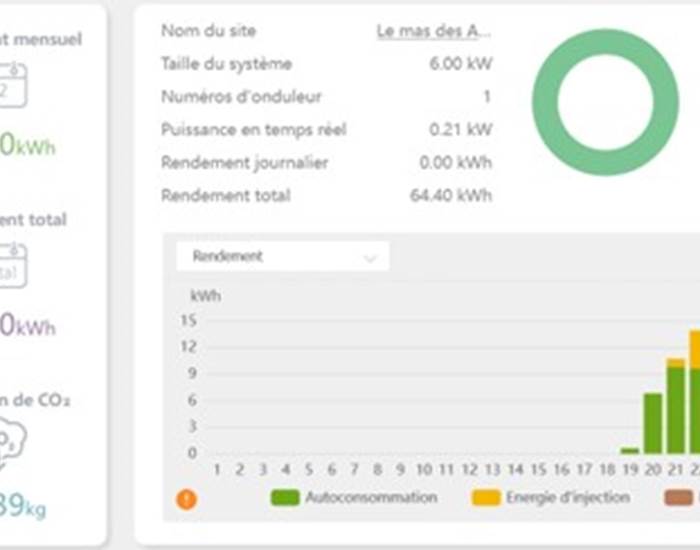Open the "Le mas des A..." site link
The image size is (700, 550).
point(433,31)
